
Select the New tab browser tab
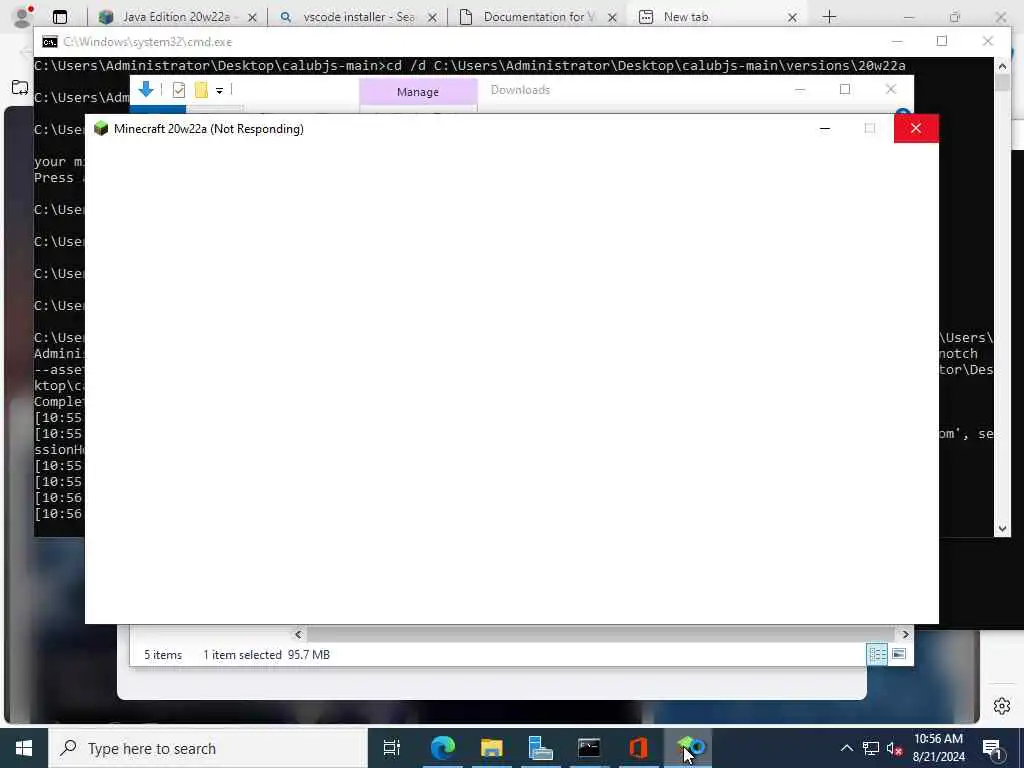click(686, 17)
